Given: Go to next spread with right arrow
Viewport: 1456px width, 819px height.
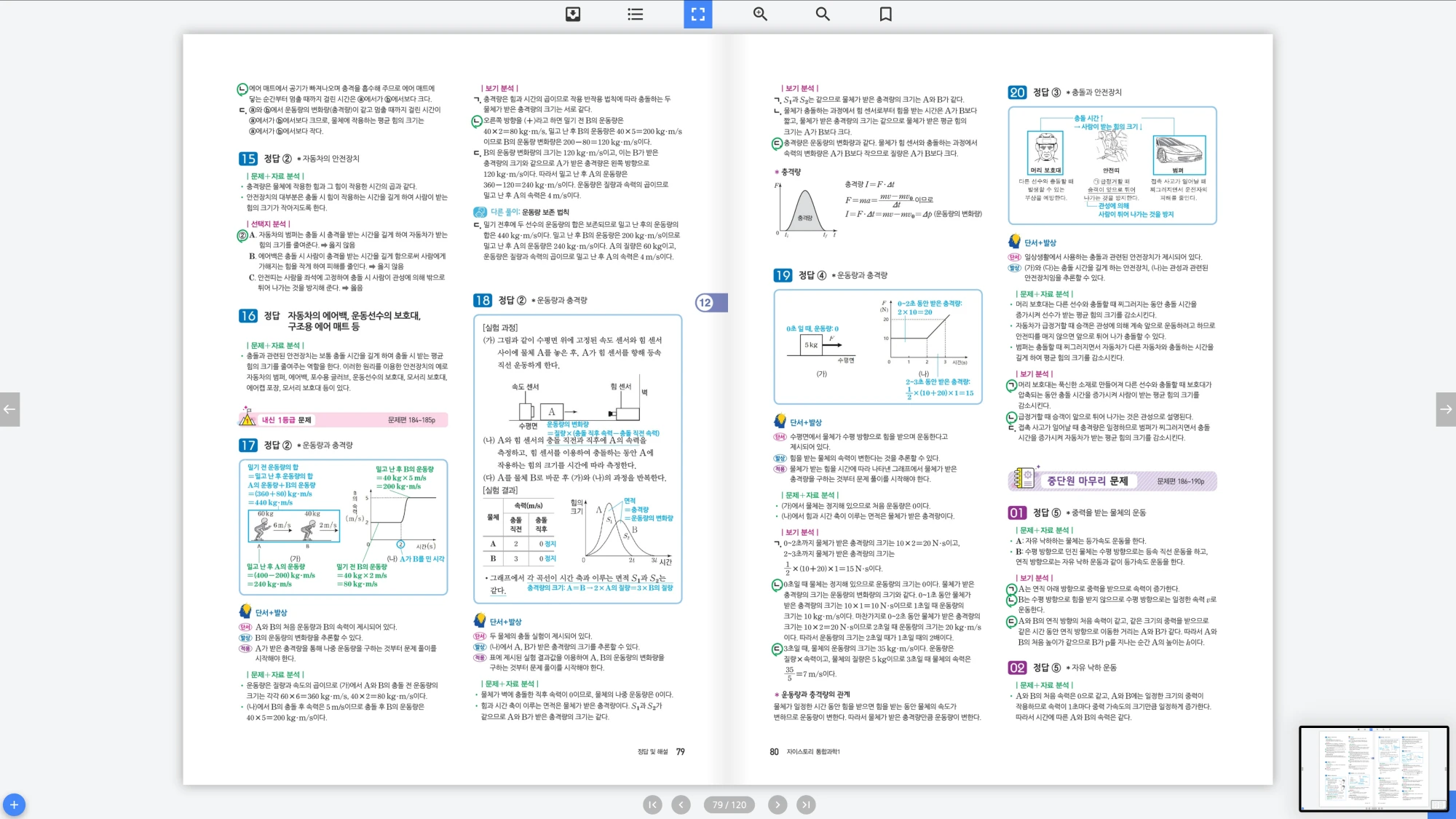Looking at the screenshot, I should point(1446,409).
